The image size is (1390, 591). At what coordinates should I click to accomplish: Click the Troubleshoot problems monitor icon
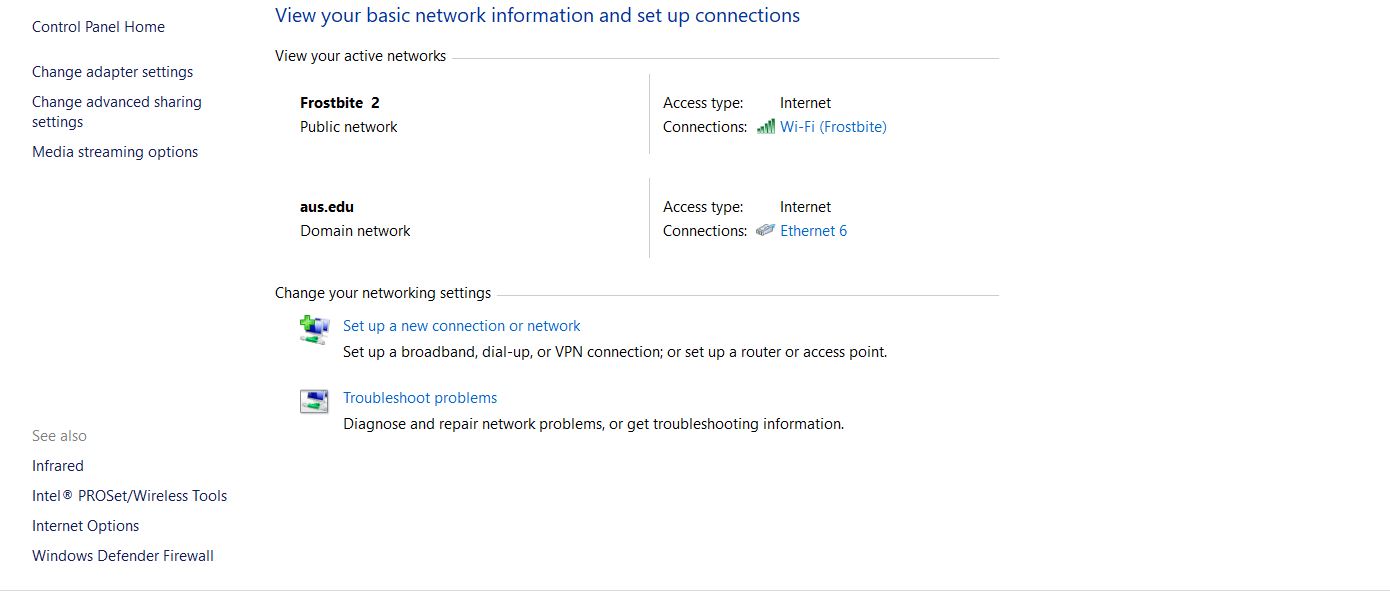click(314, 401)
